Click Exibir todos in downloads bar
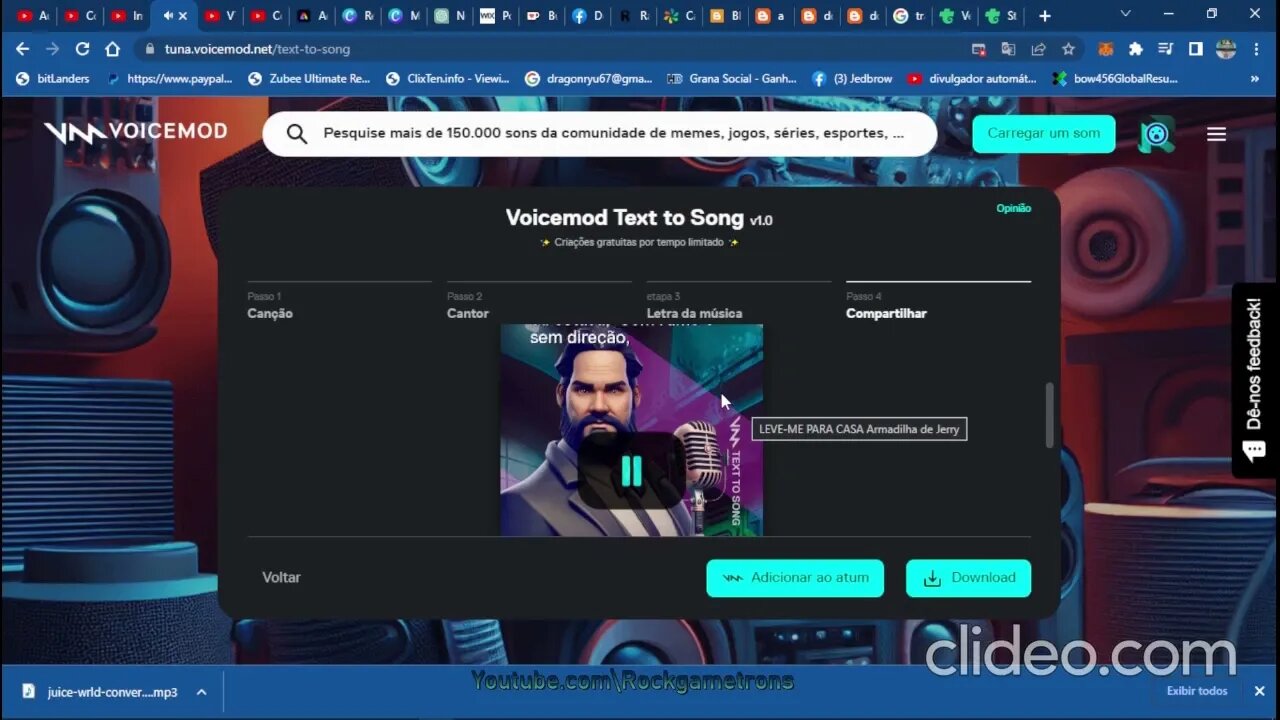This screenshot has height=720, width=1280. pos(1197,691)
